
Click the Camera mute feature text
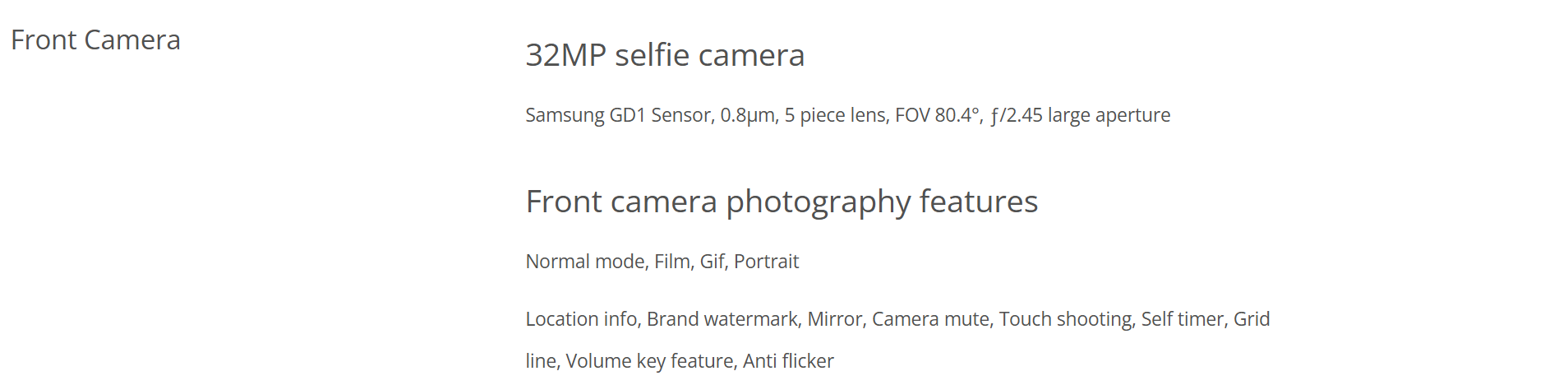929,319
